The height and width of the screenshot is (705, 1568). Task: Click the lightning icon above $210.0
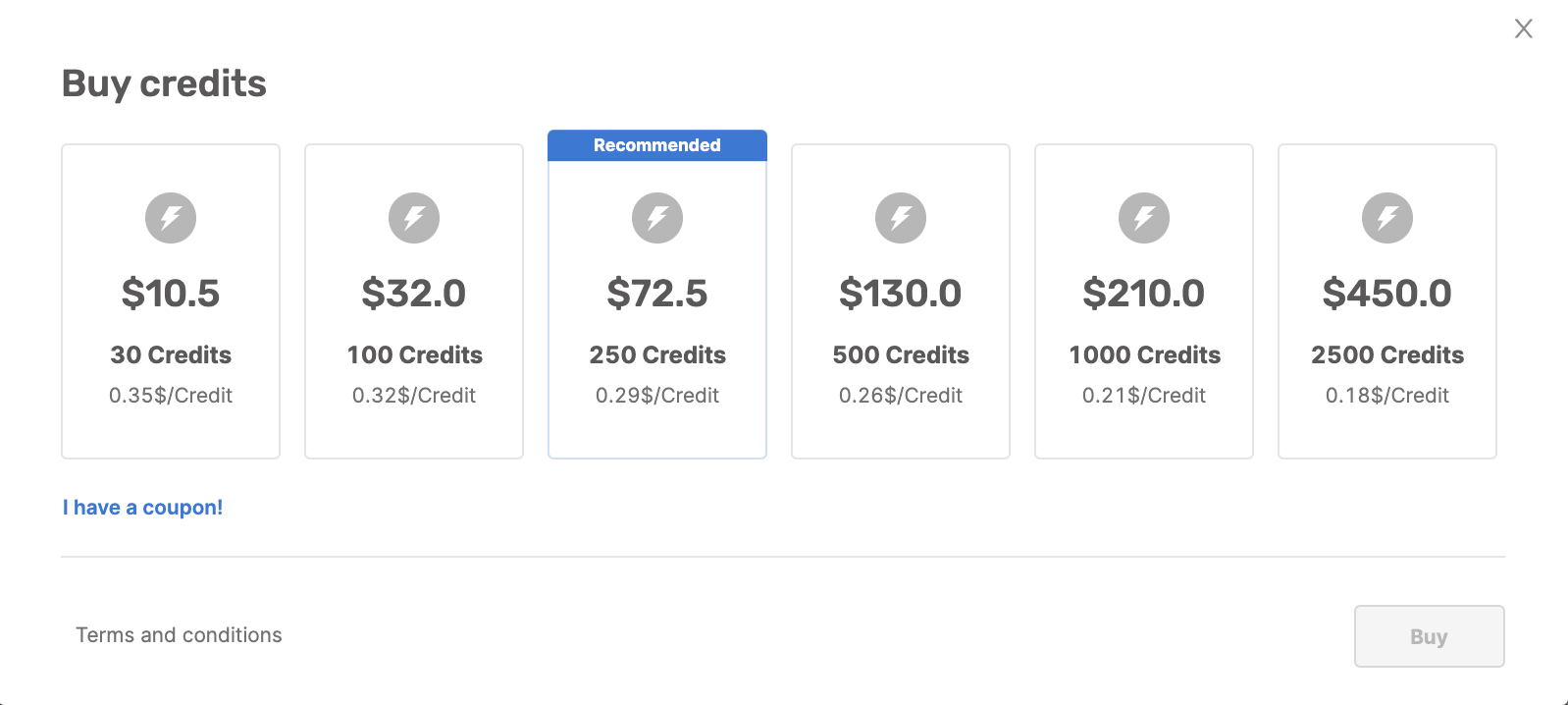1144,218
